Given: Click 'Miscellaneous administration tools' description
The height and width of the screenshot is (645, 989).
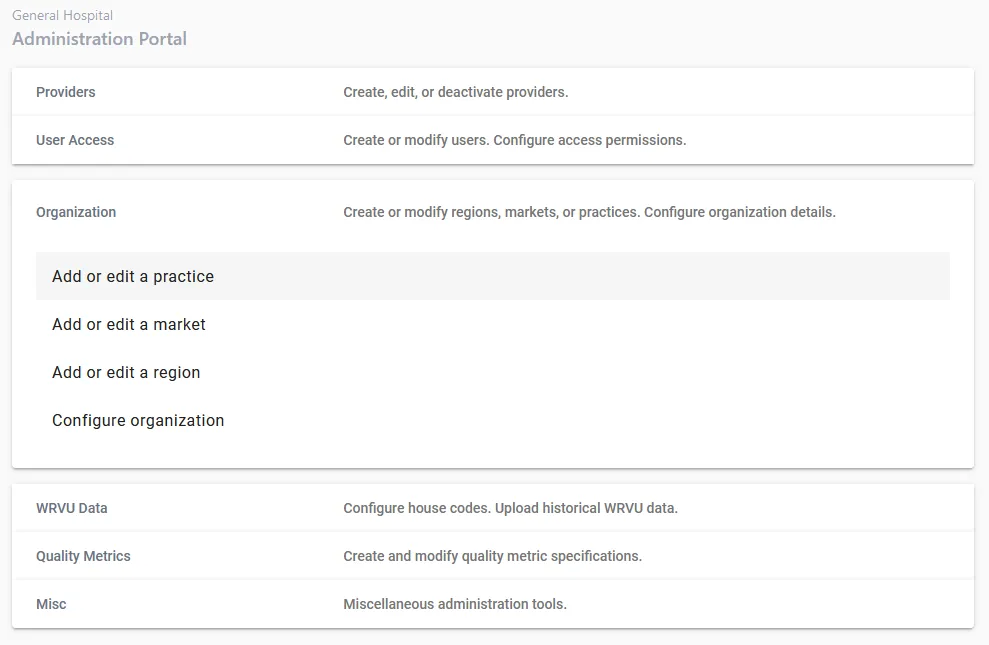Looking at the screenshot, I should click(455, 604).
